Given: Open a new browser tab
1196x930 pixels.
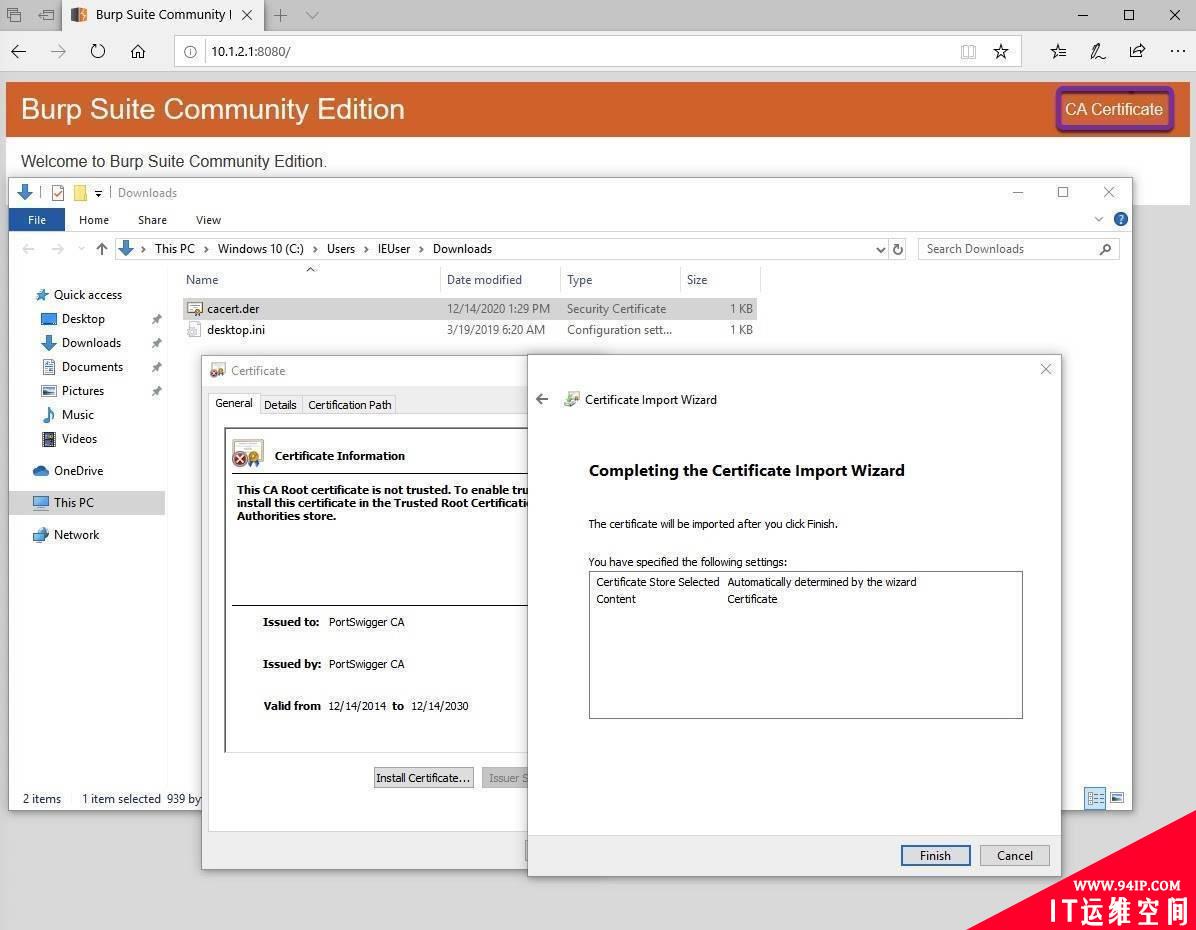Looking at the screenshot, I should click(x=281, y=14).
